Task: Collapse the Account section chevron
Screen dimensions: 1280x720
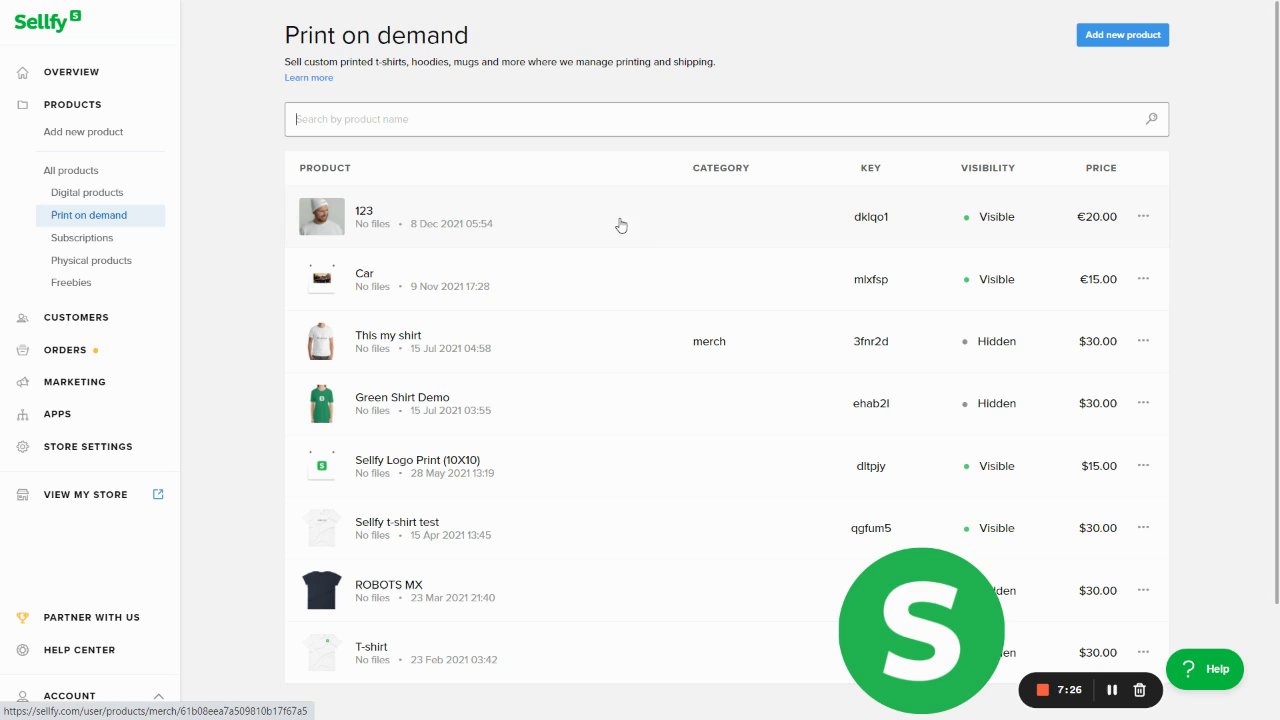Action: tap(158, 696)
